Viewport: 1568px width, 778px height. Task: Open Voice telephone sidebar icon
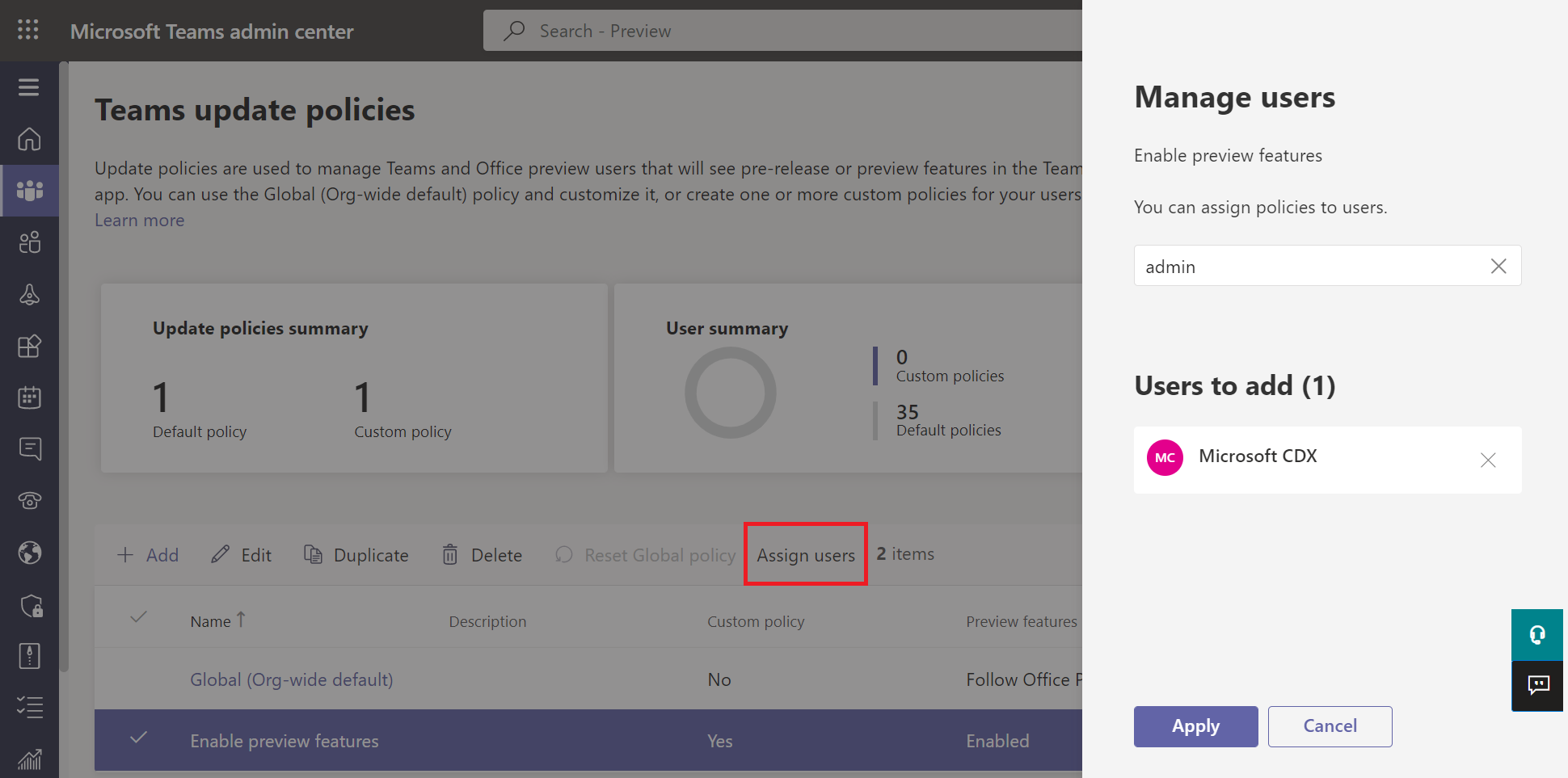pyautogui.click(x=29, y=501)
